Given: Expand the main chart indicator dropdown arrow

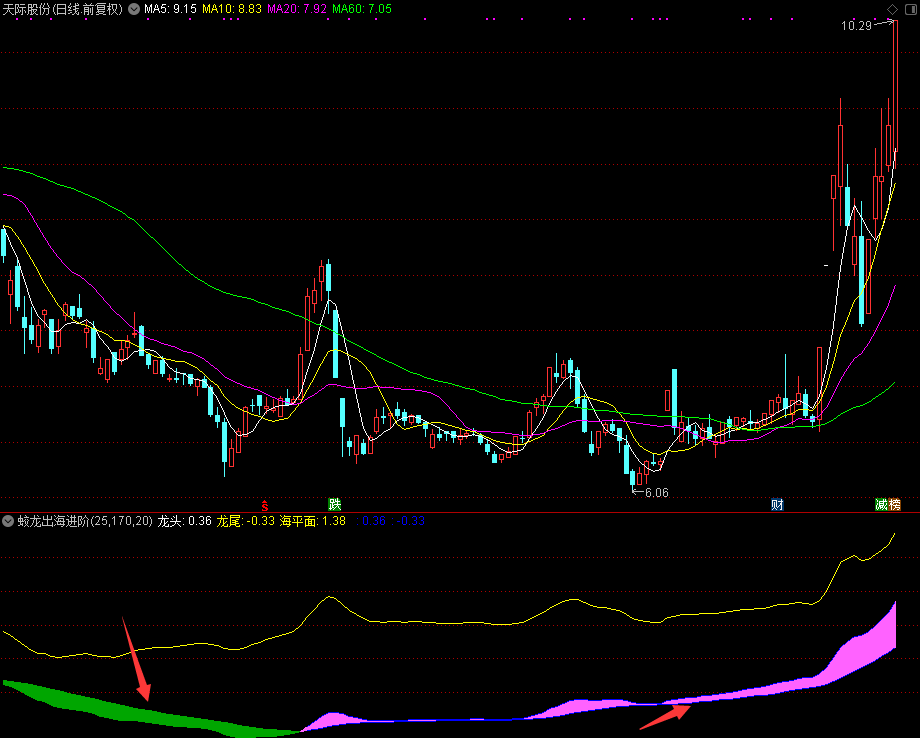Looking at the screenshot, I should [x=134, y=9].
